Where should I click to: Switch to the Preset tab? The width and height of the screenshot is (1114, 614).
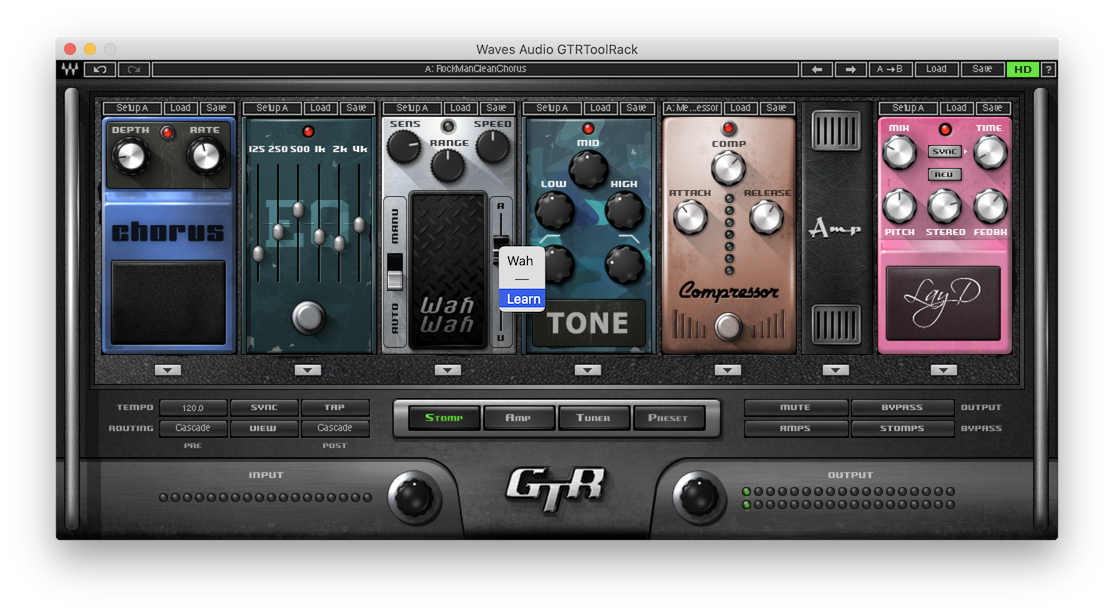(668, 417)
